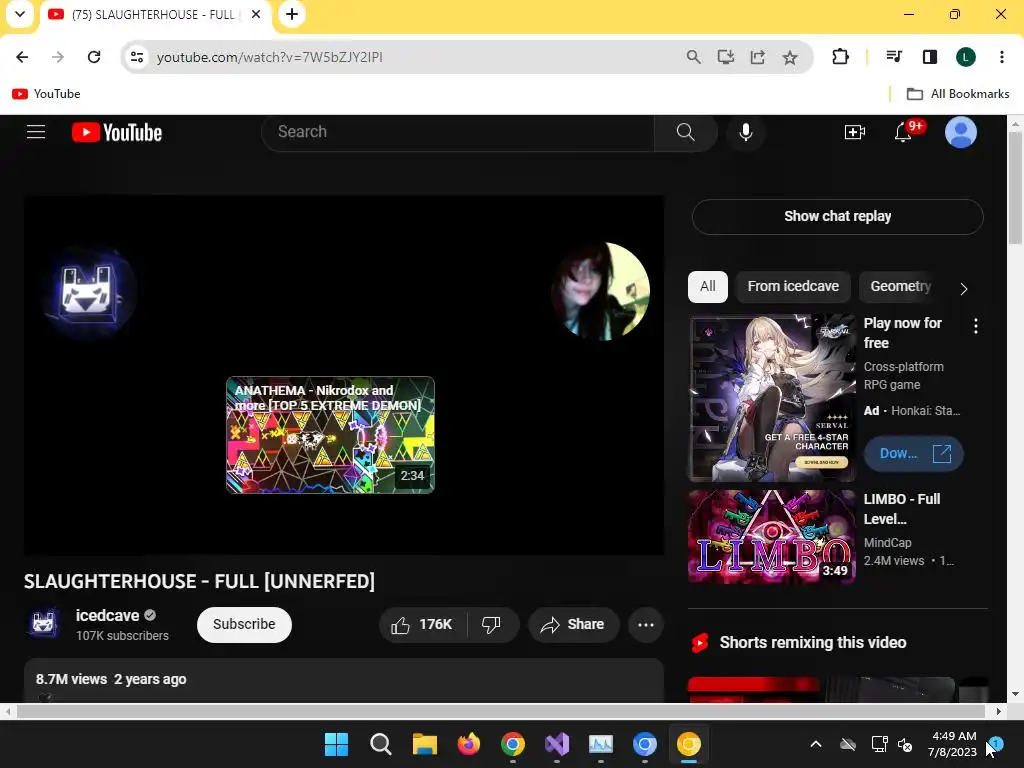Open the Create video icon
This screenshot has height=768, width=1024.
[854, 132]
